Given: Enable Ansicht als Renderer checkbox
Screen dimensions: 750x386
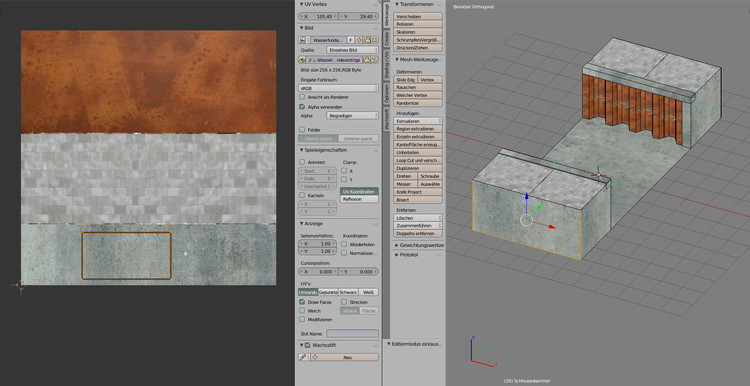Looking at the screenshot, I should [x=302, y=97].
